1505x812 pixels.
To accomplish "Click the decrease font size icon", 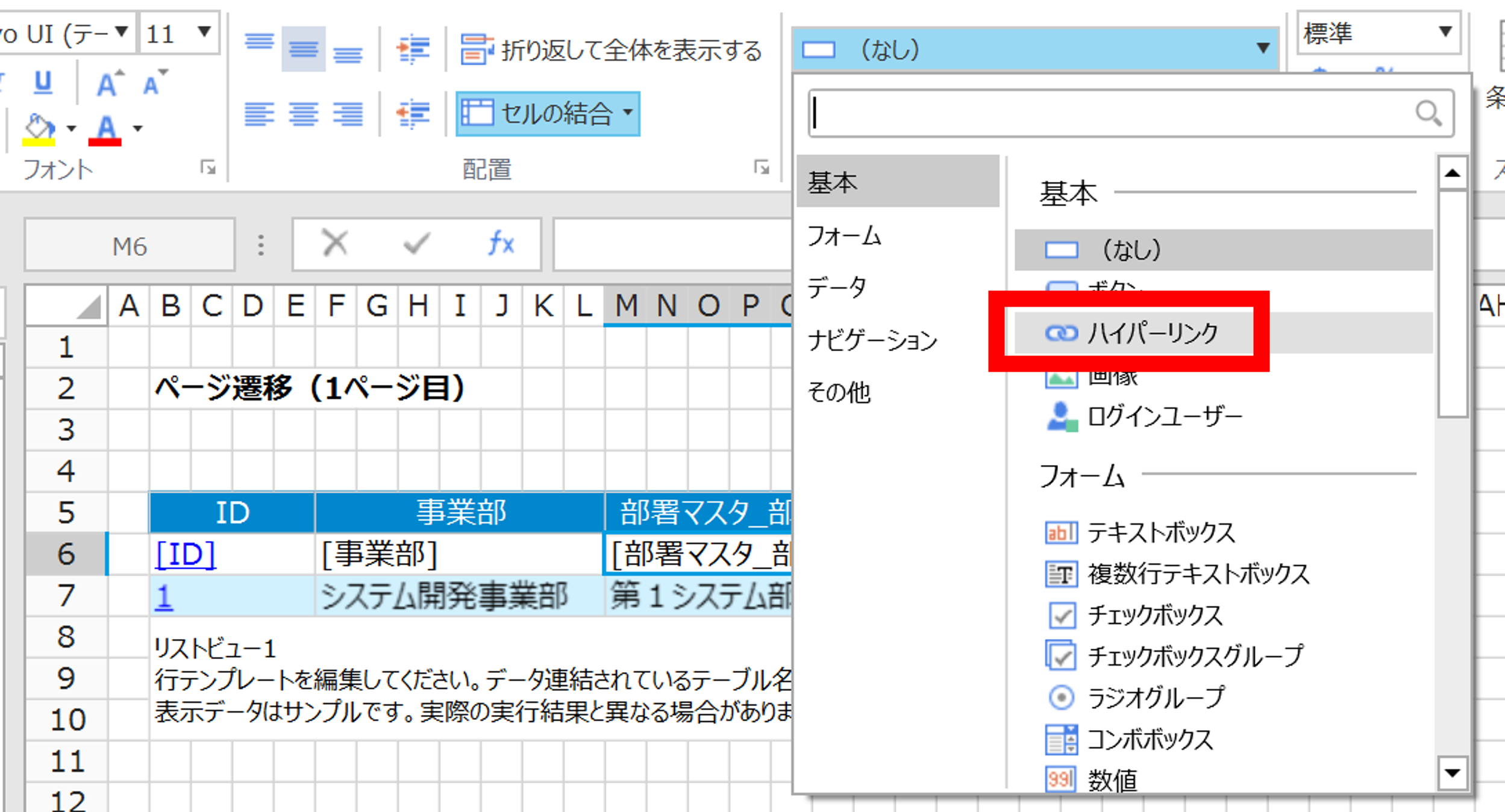I will click(154, 83).
